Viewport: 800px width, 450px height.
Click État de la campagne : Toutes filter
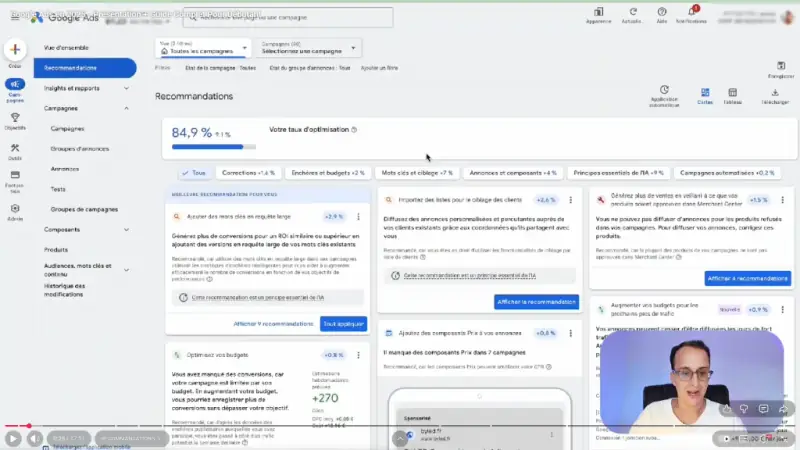(220, 68)
